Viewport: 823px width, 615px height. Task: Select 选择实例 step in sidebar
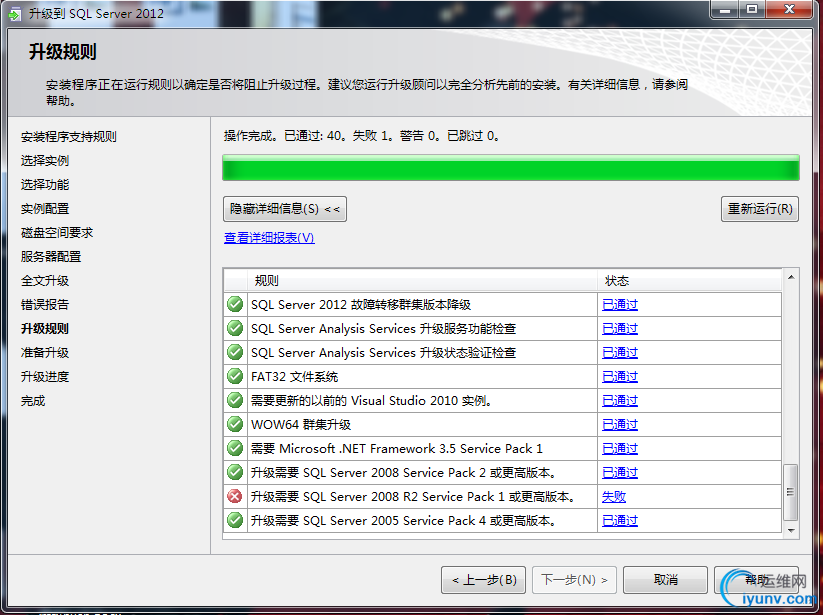[45, 161]
